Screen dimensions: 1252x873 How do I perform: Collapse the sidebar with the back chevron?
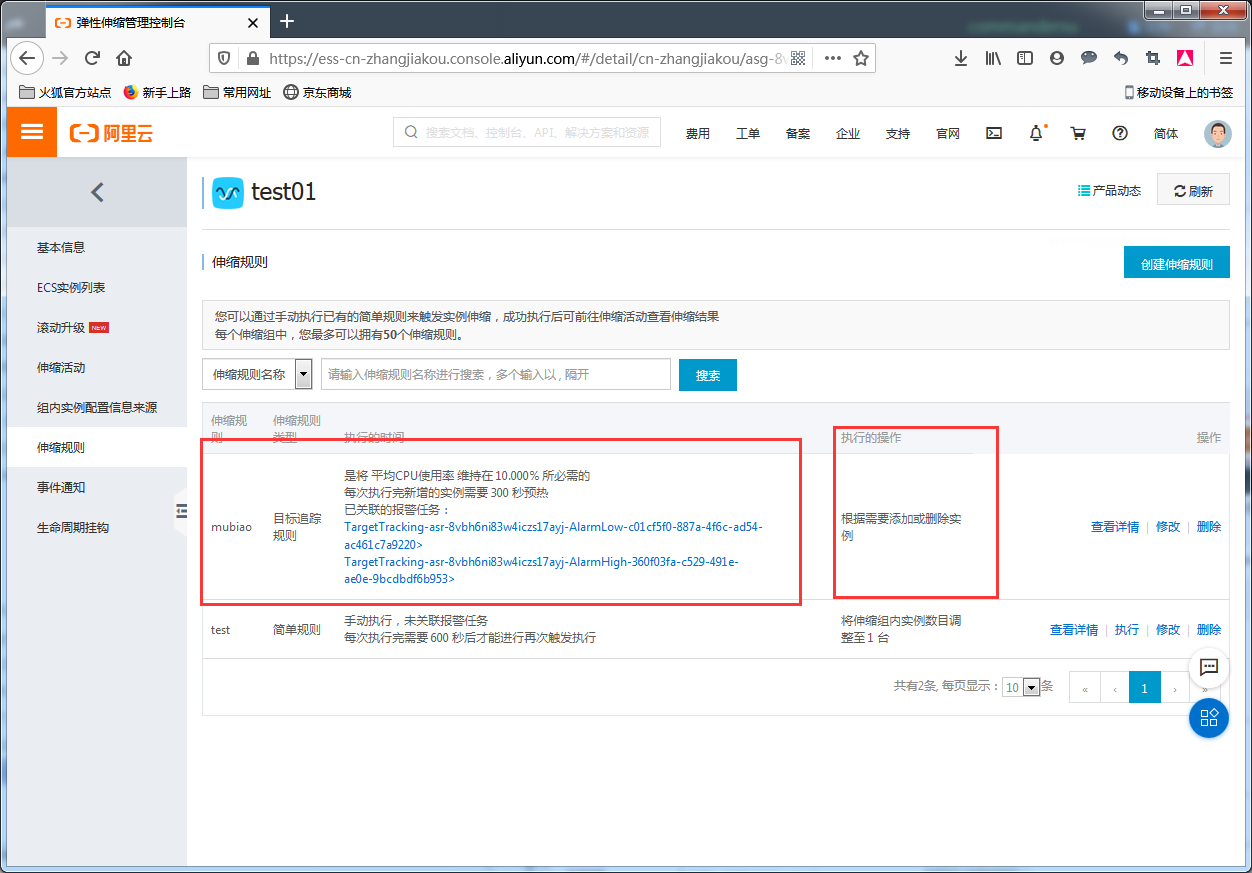(x=97, y=192)
